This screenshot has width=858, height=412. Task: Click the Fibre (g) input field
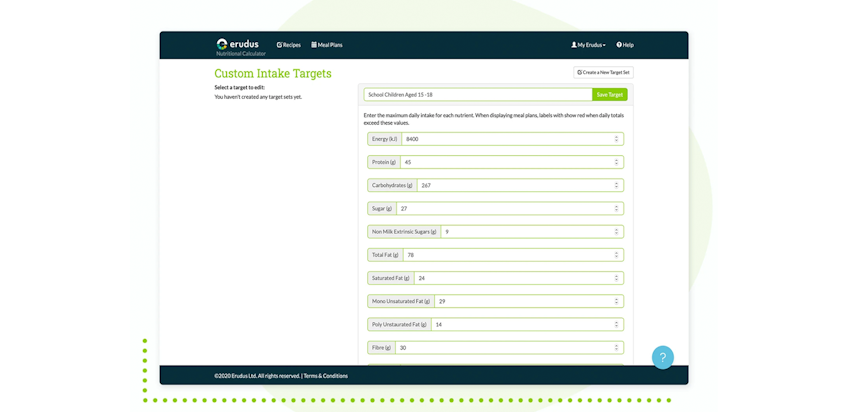(x=509, y=347)
